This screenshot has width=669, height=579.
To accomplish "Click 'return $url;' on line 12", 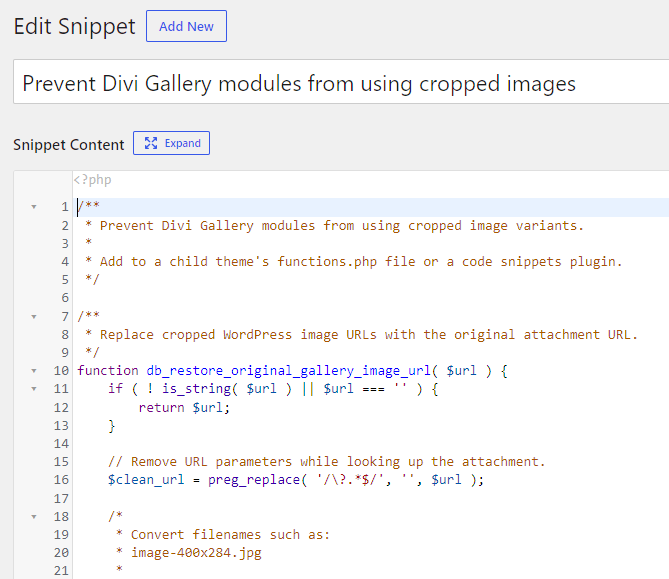I will [184, 407].
